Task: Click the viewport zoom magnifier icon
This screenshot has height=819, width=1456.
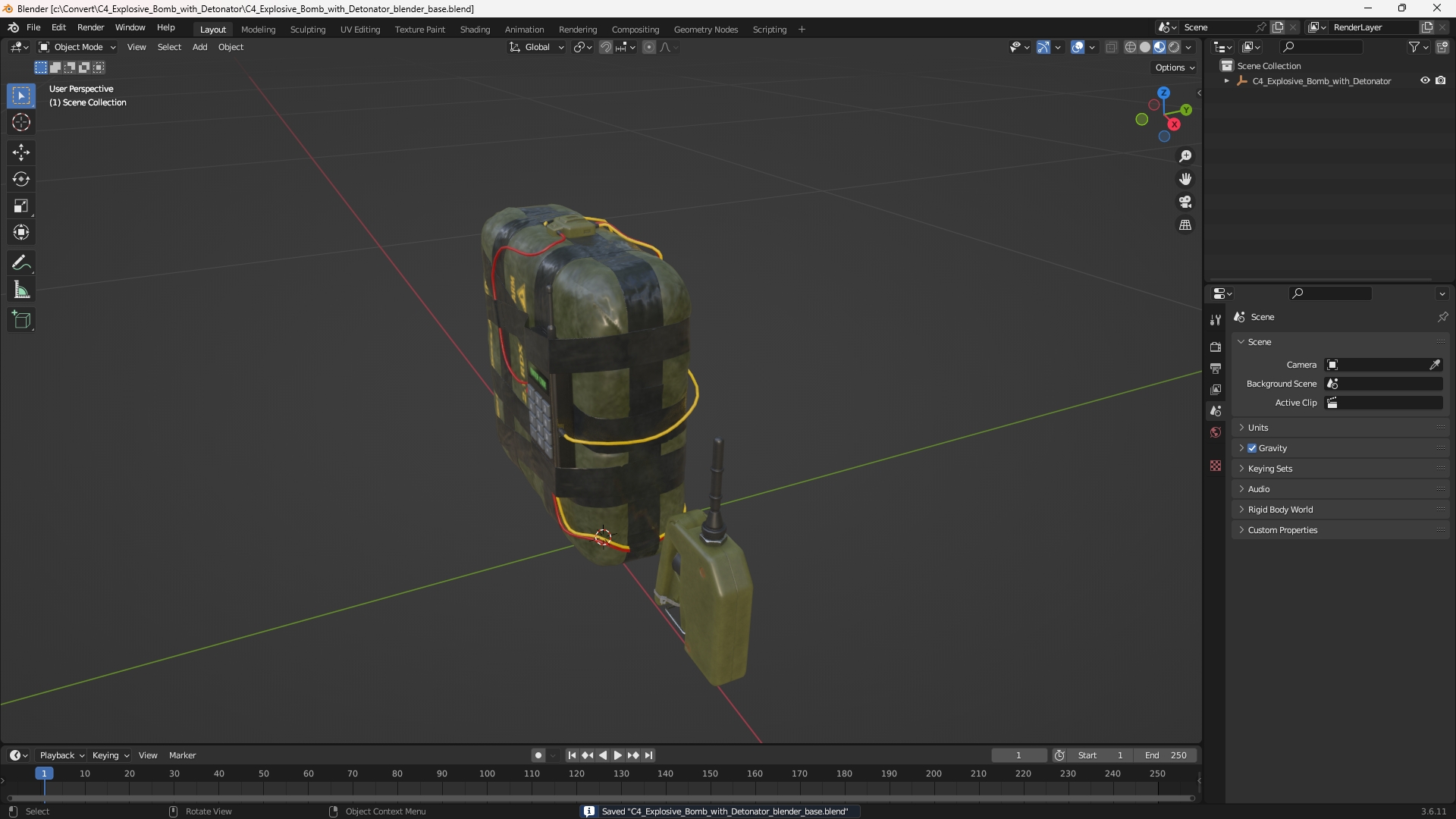Action: (x=1185, y=156)
